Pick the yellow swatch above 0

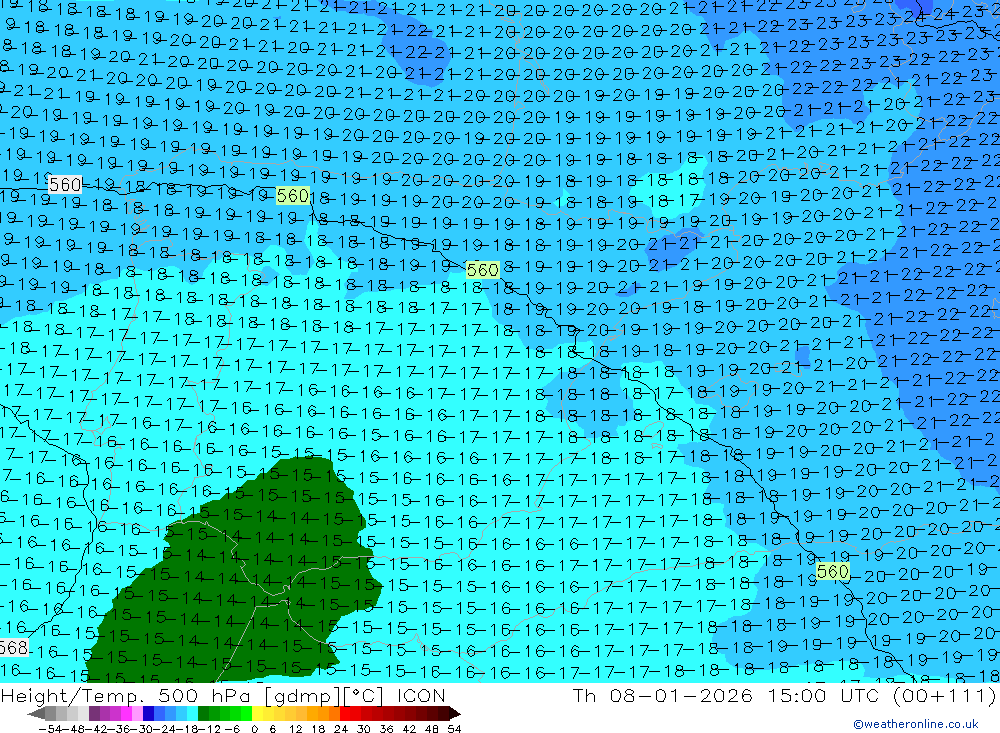pyautogui.click(x=257, y=714)
